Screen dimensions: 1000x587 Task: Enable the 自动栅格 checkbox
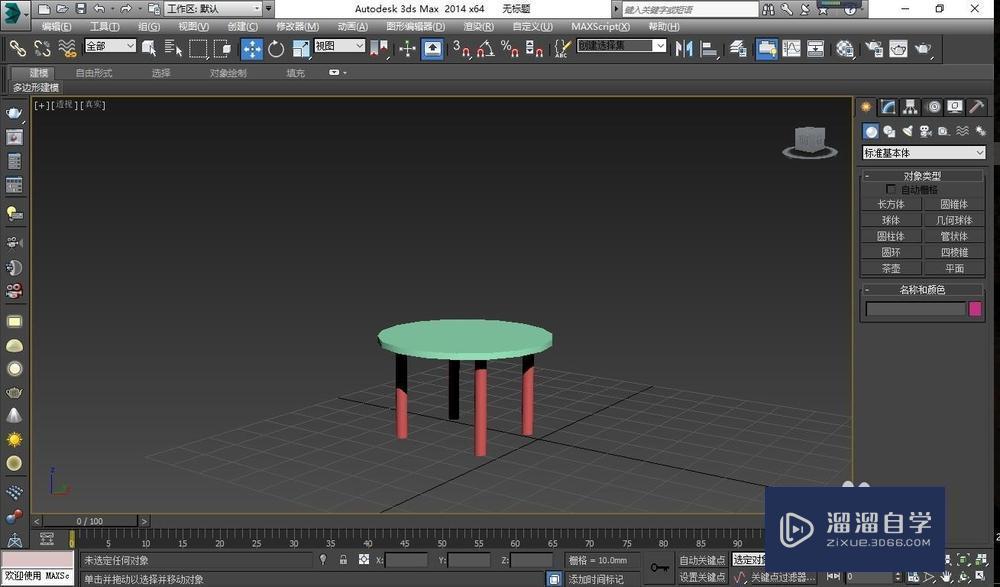pyautogui.click(x=890, y=189)
